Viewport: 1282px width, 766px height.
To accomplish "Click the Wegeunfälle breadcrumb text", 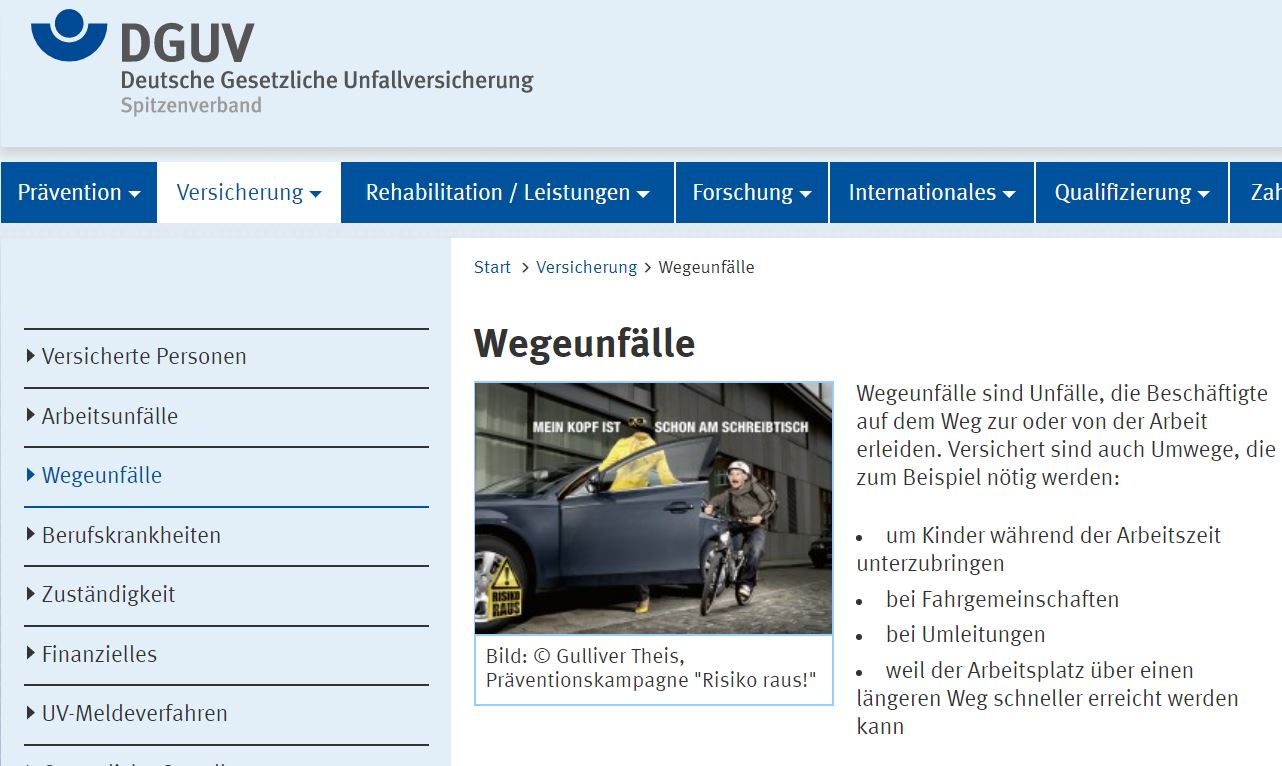I will (706, 267).
